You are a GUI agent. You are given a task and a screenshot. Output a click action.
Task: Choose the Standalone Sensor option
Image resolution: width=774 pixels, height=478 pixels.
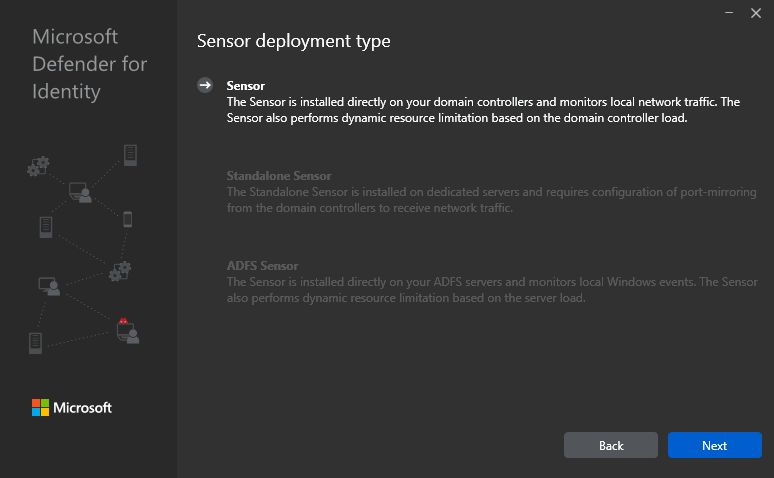coord(279,176)
